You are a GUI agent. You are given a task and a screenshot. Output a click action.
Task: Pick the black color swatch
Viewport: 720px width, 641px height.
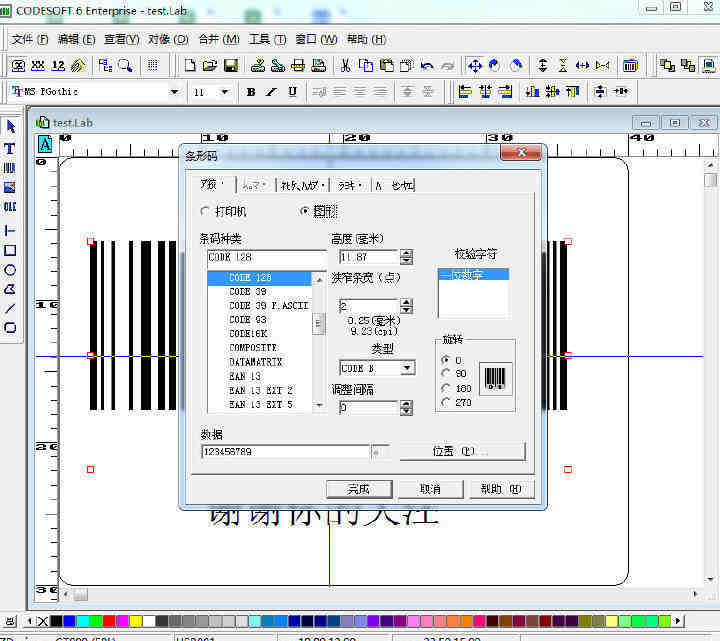56,621
